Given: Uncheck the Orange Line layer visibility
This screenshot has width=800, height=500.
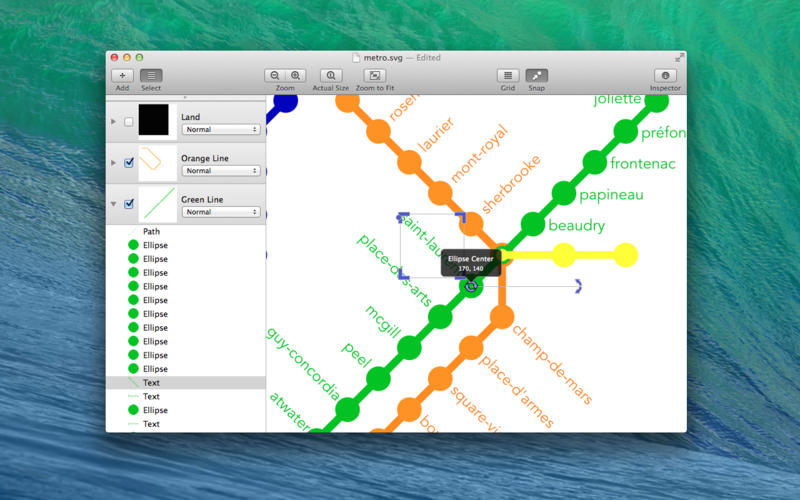Looking at the screenshot, I should (128, 163).
